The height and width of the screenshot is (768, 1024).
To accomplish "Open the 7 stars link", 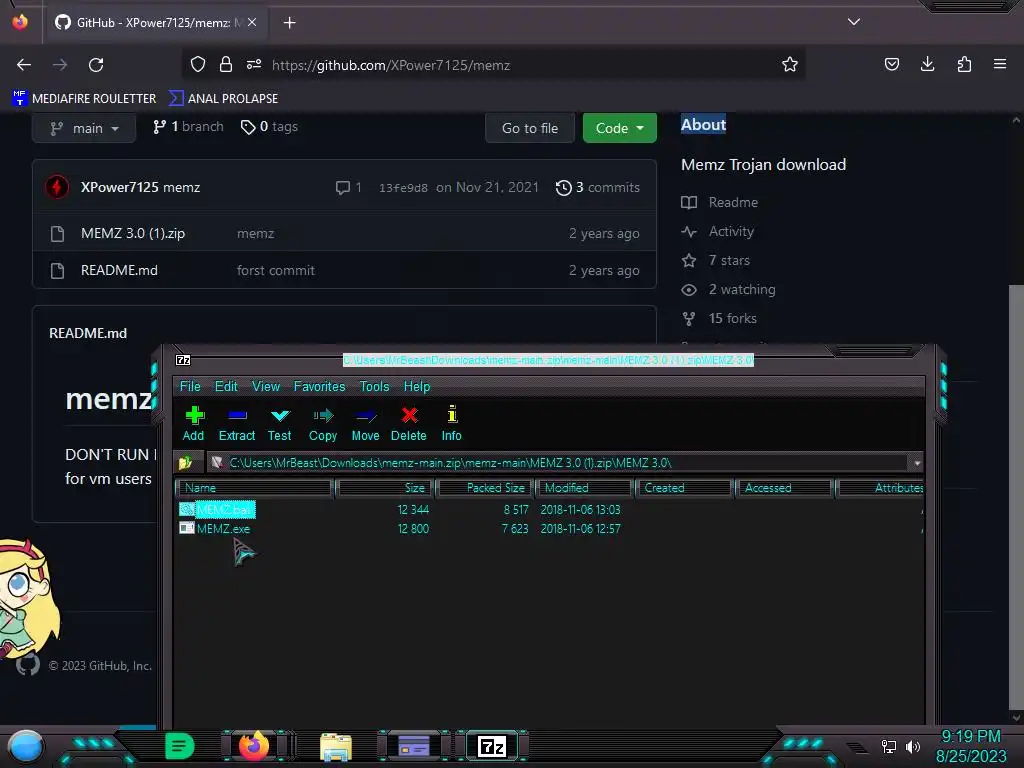I will (x=716, y=261).
